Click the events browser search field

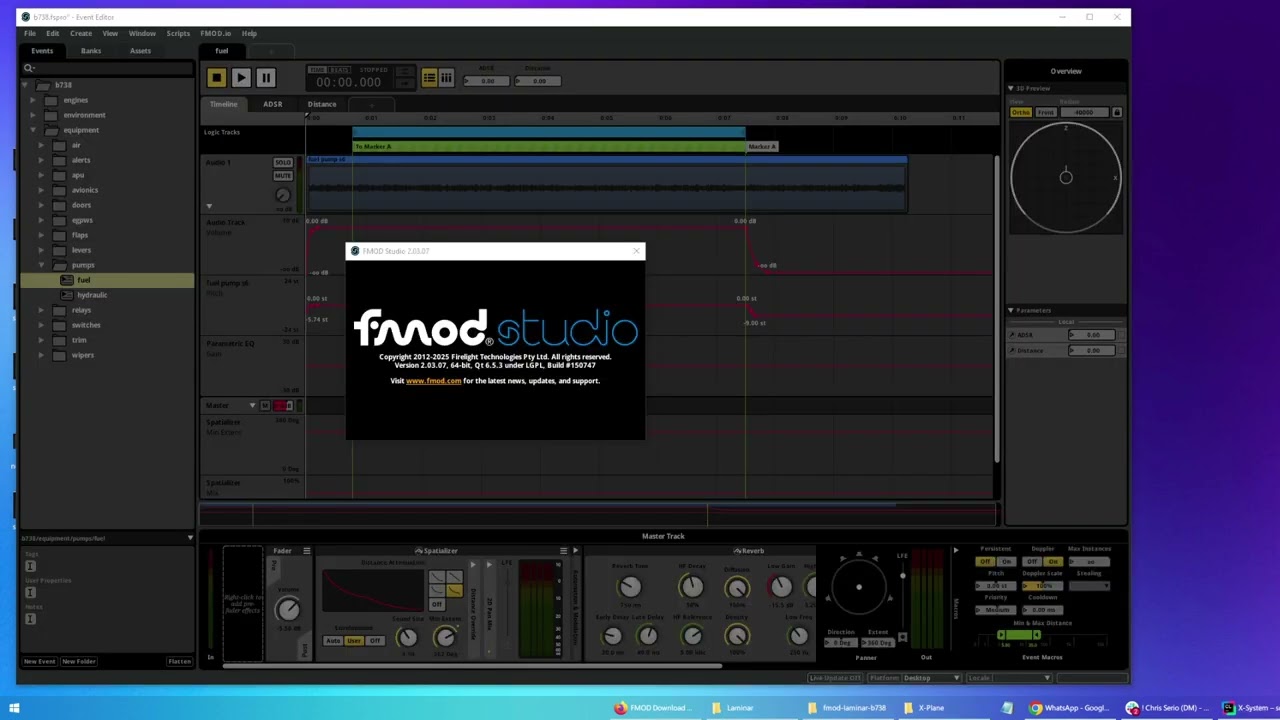108,68
